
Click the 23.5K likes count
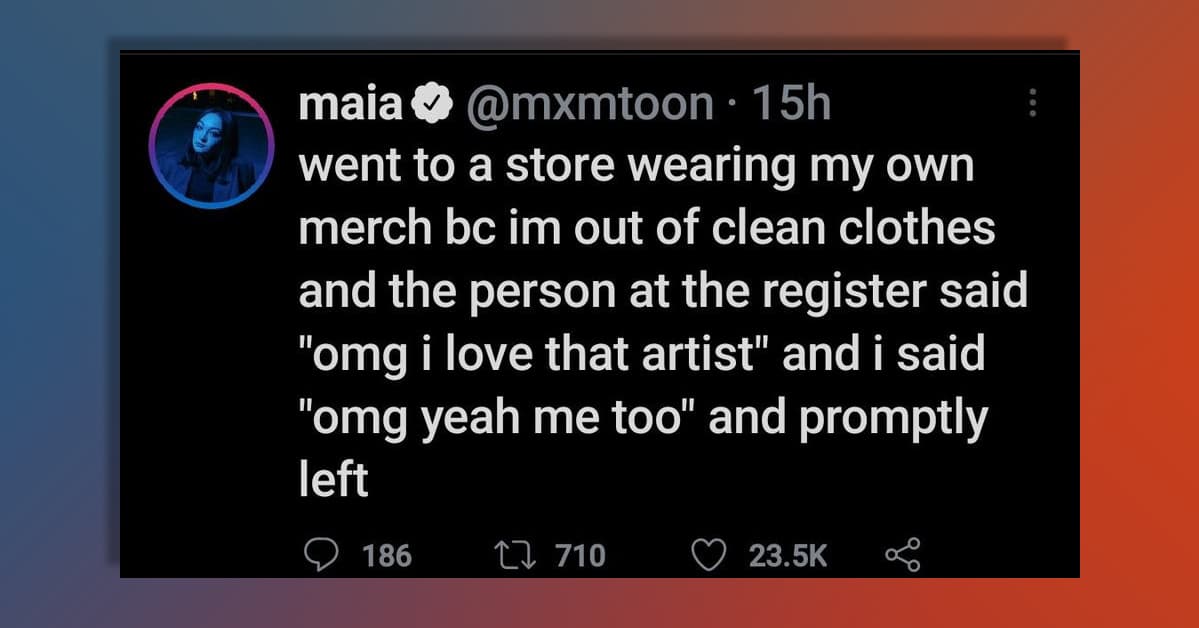pos(788,556)
